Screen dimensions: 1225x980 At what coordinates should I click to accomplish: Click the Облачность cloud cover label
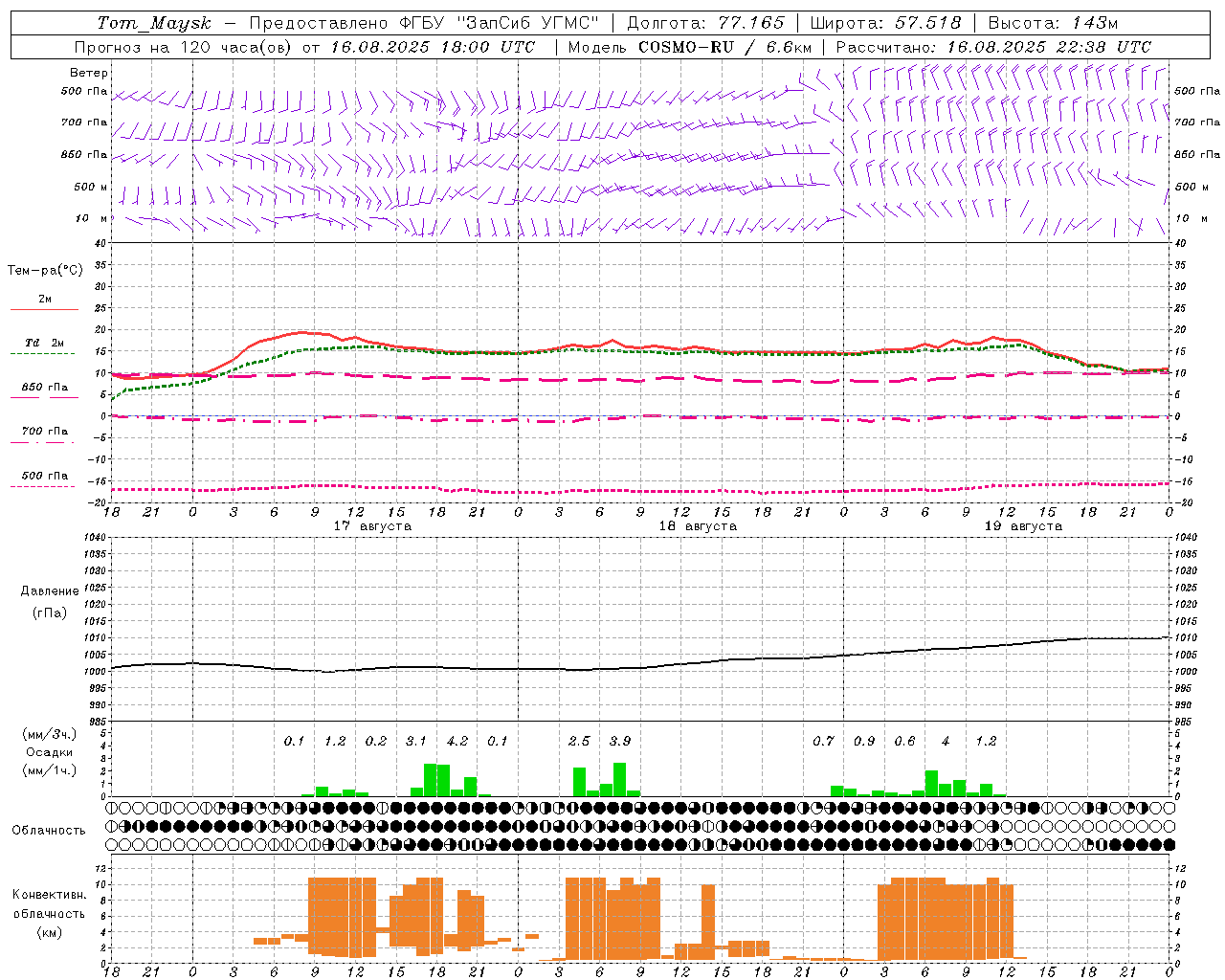[x=49, y=830]
